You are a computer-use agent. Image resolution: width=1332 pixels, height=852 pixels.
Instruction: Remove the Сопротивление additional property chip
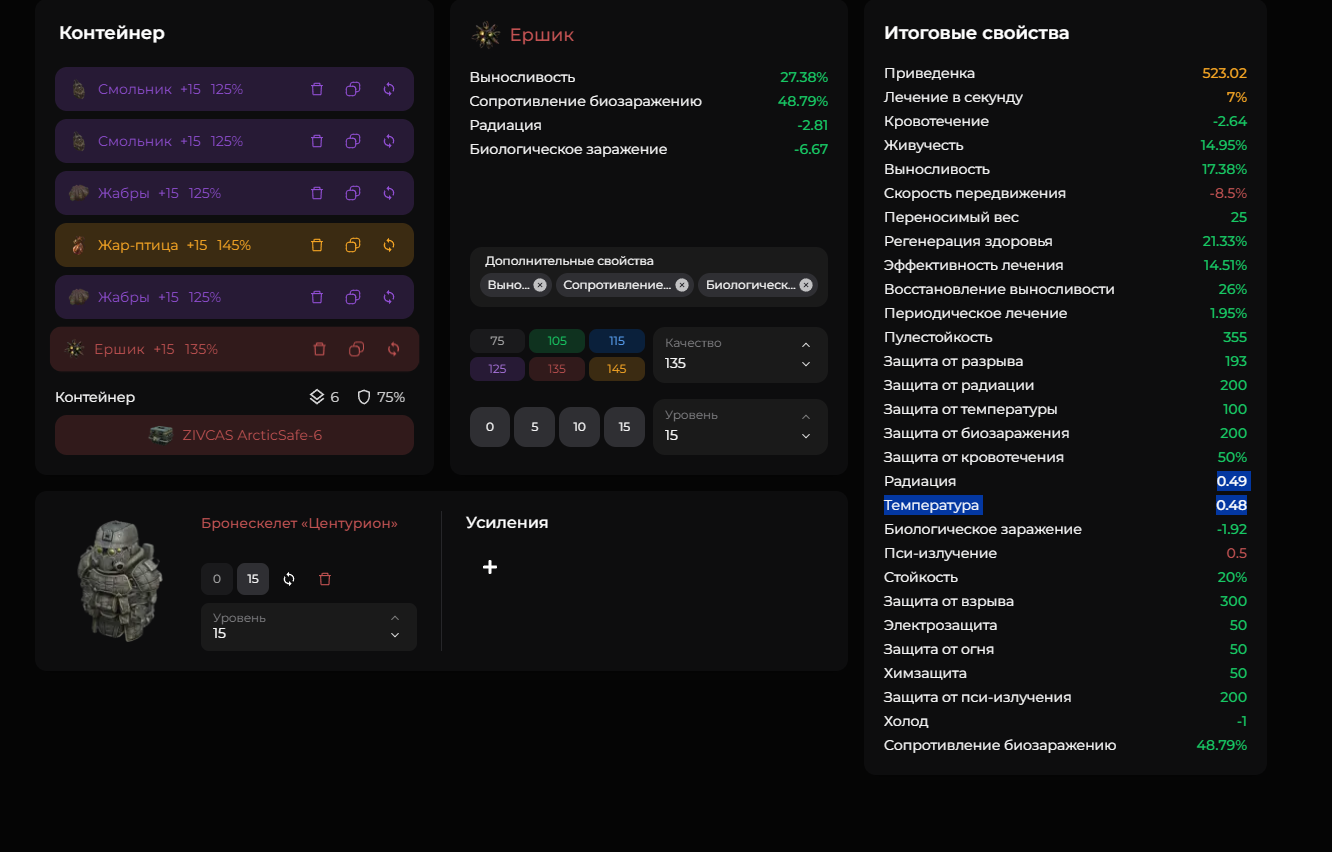pos(682,285)
